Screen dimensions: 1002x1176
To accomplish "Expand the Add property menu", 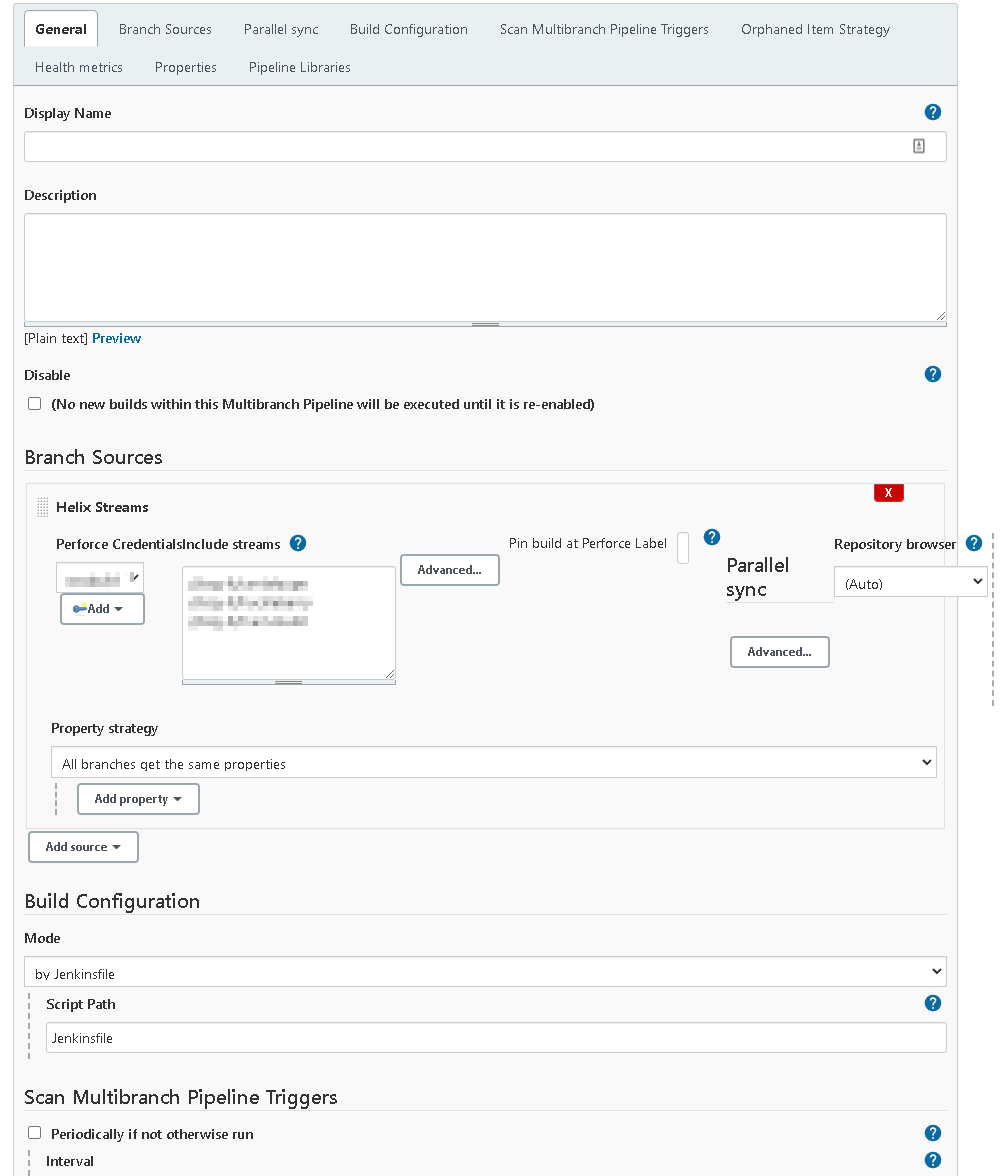I will click(x=138, y=799).
